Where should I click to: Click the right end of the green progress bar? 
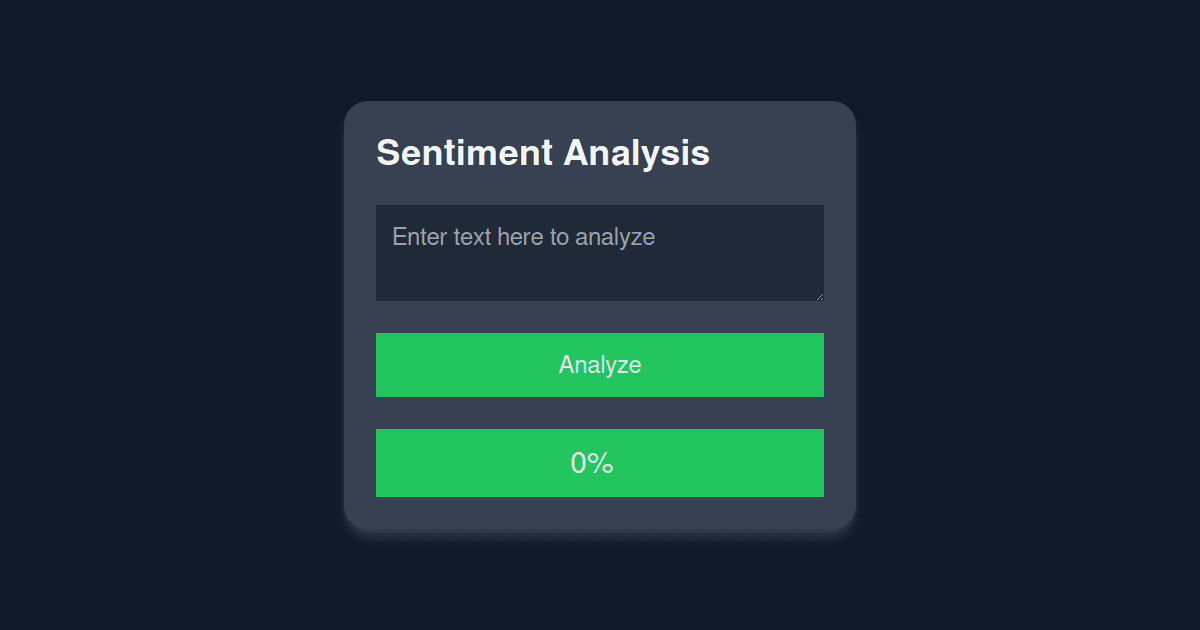click(810, 463)
